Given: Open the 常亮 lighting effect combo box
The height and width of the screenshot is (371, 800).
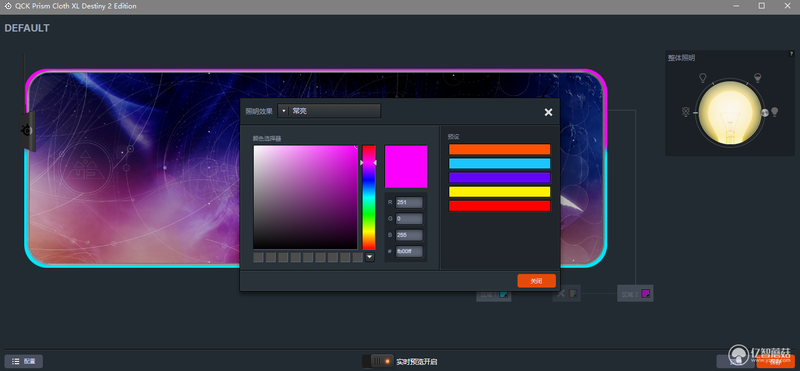Looking at the screenshot, I should 329,111.
